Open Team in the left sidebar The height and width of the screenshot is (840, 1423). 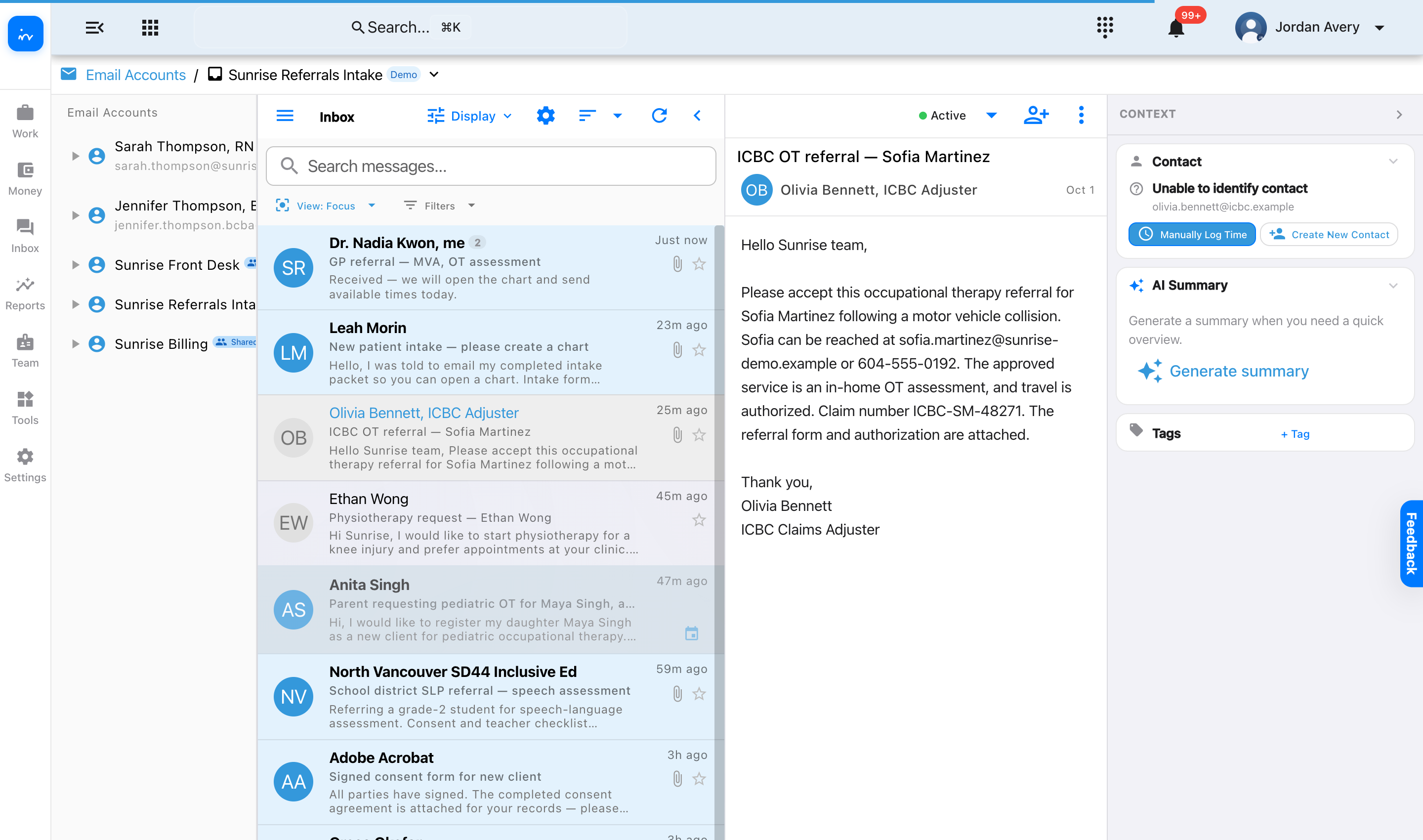coord(25,351)
